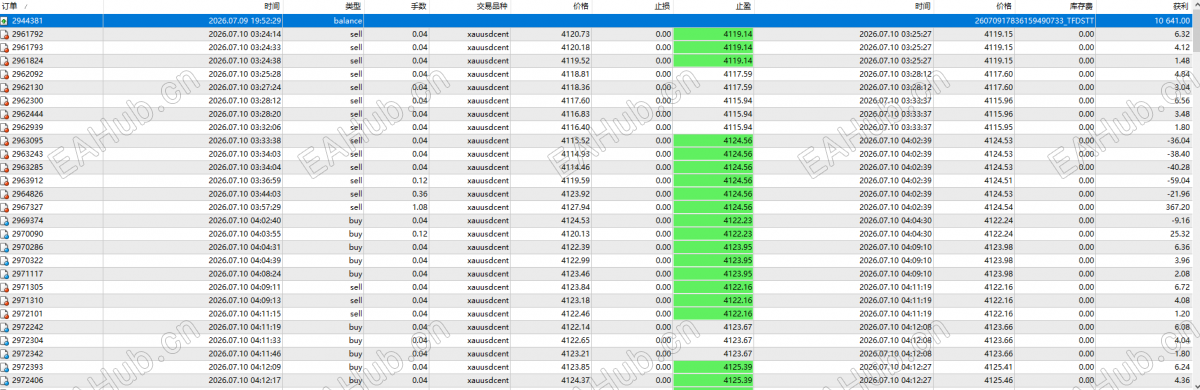Click the profit value '25.32'
The image size is (1200, 390).
(1179, 234)
